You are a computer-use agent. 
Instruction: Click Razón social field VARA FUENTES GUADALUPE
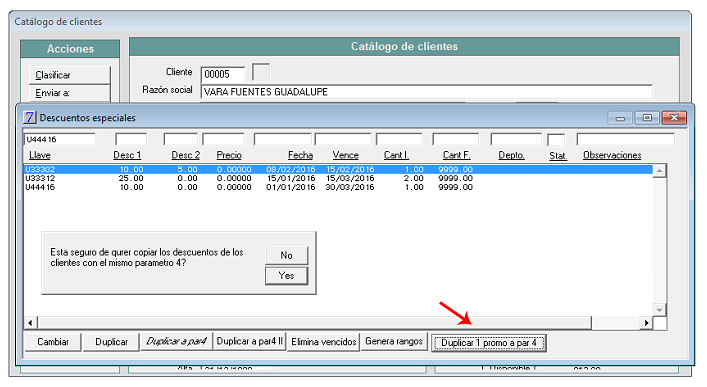point(426,92)
